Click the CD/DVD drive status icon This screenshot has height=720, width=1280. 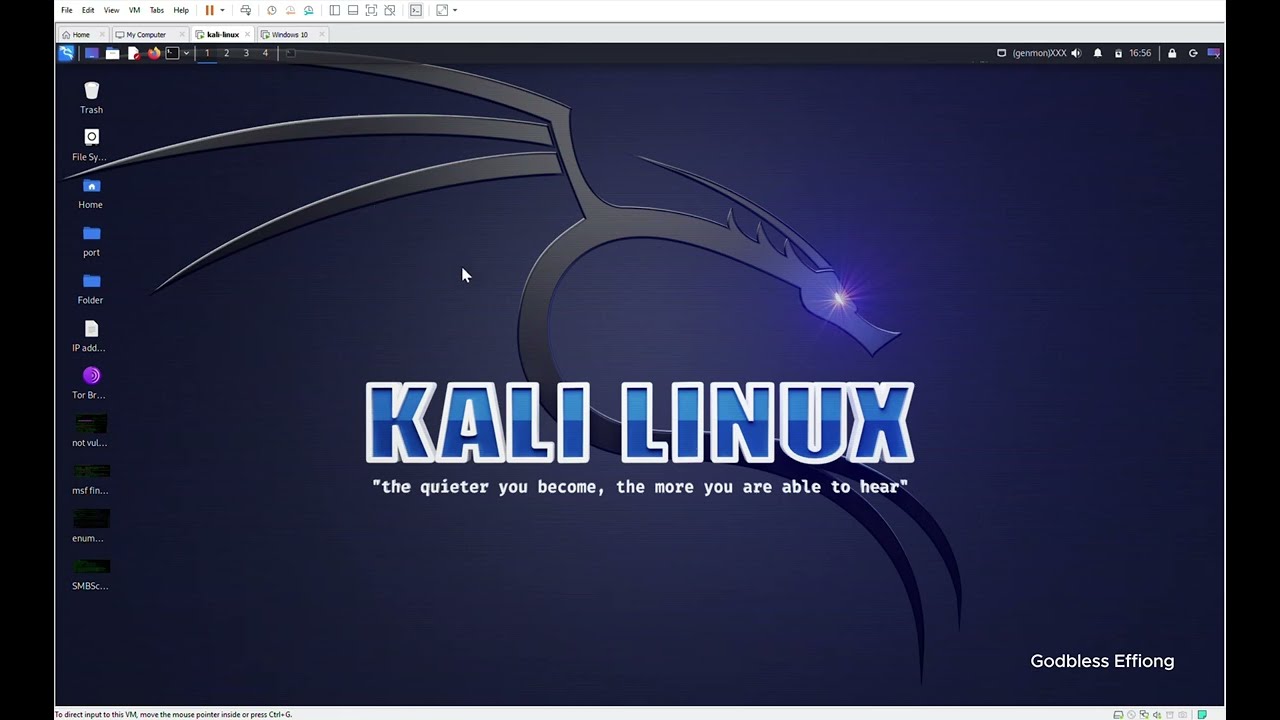(x=1131, y=715)
